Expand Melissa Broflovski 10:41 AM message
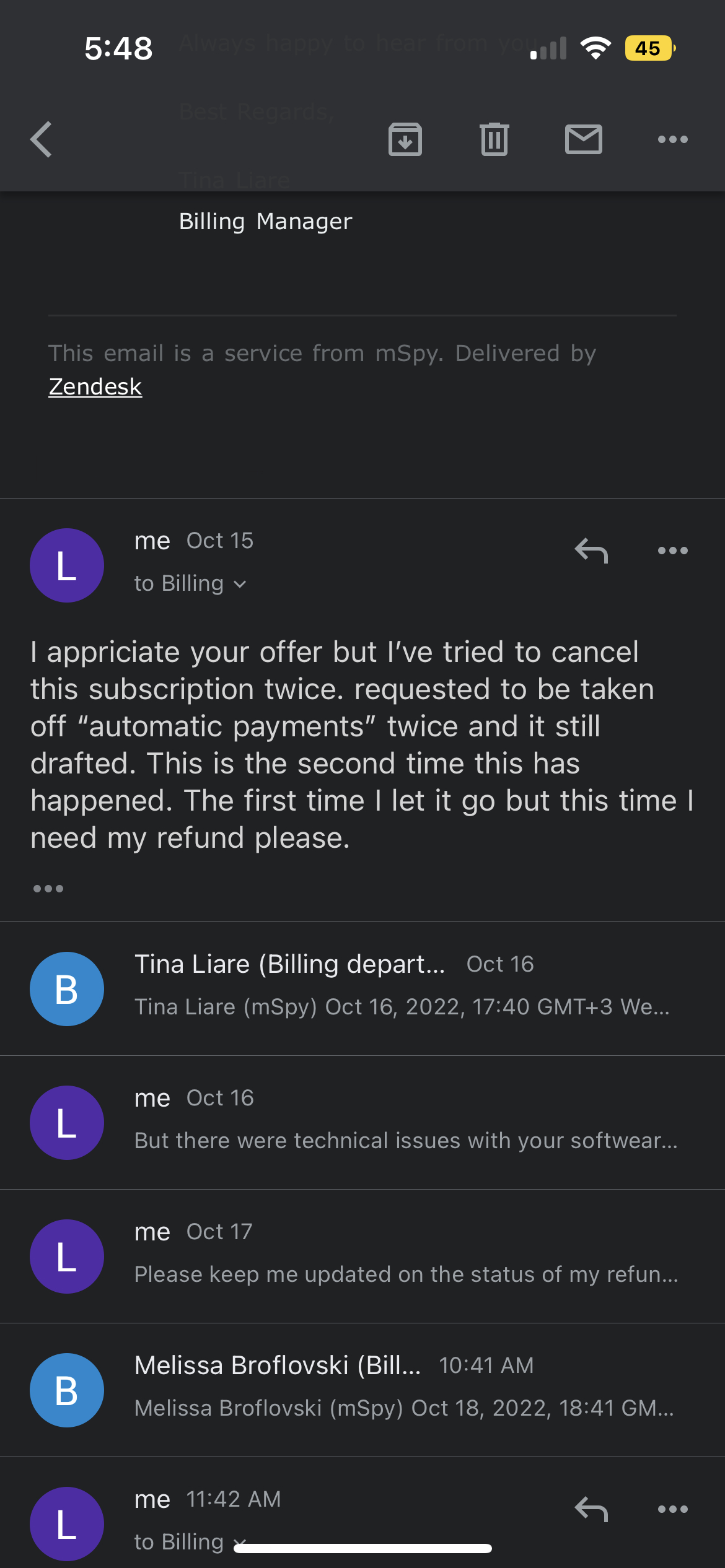Screen dimensions: 725x1568 [362, 1390]
